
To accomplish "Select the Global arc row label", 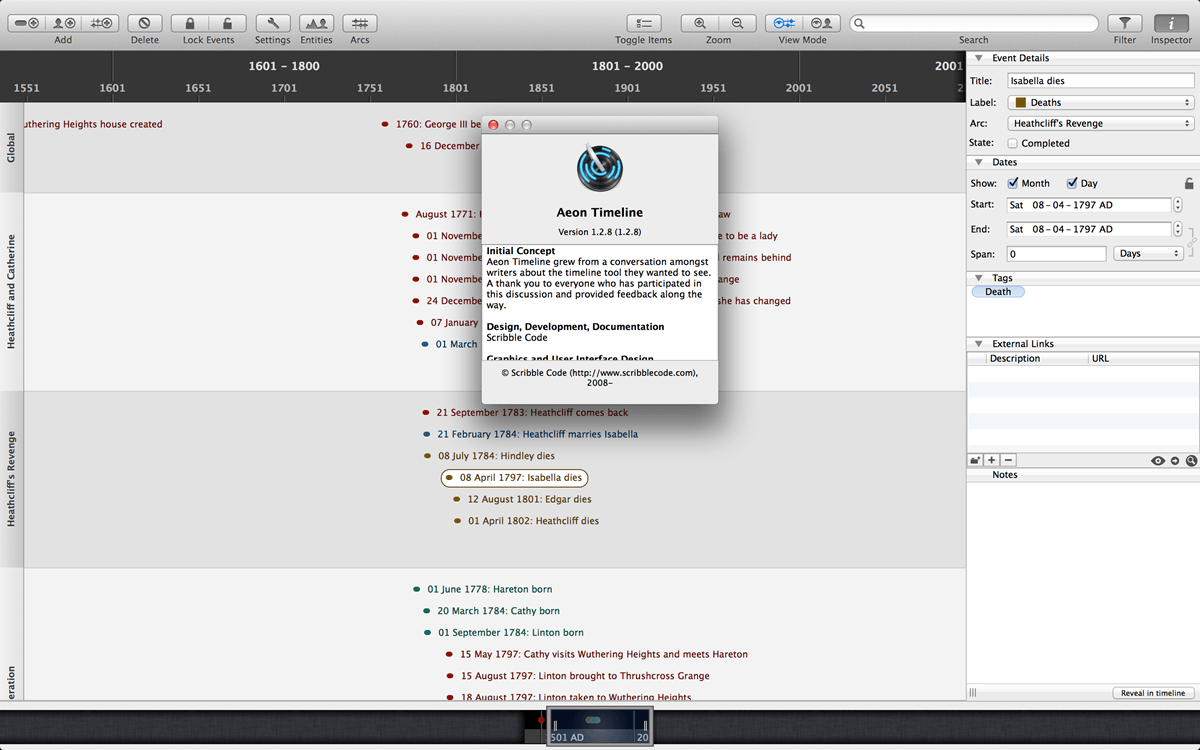I will [11, 147].
